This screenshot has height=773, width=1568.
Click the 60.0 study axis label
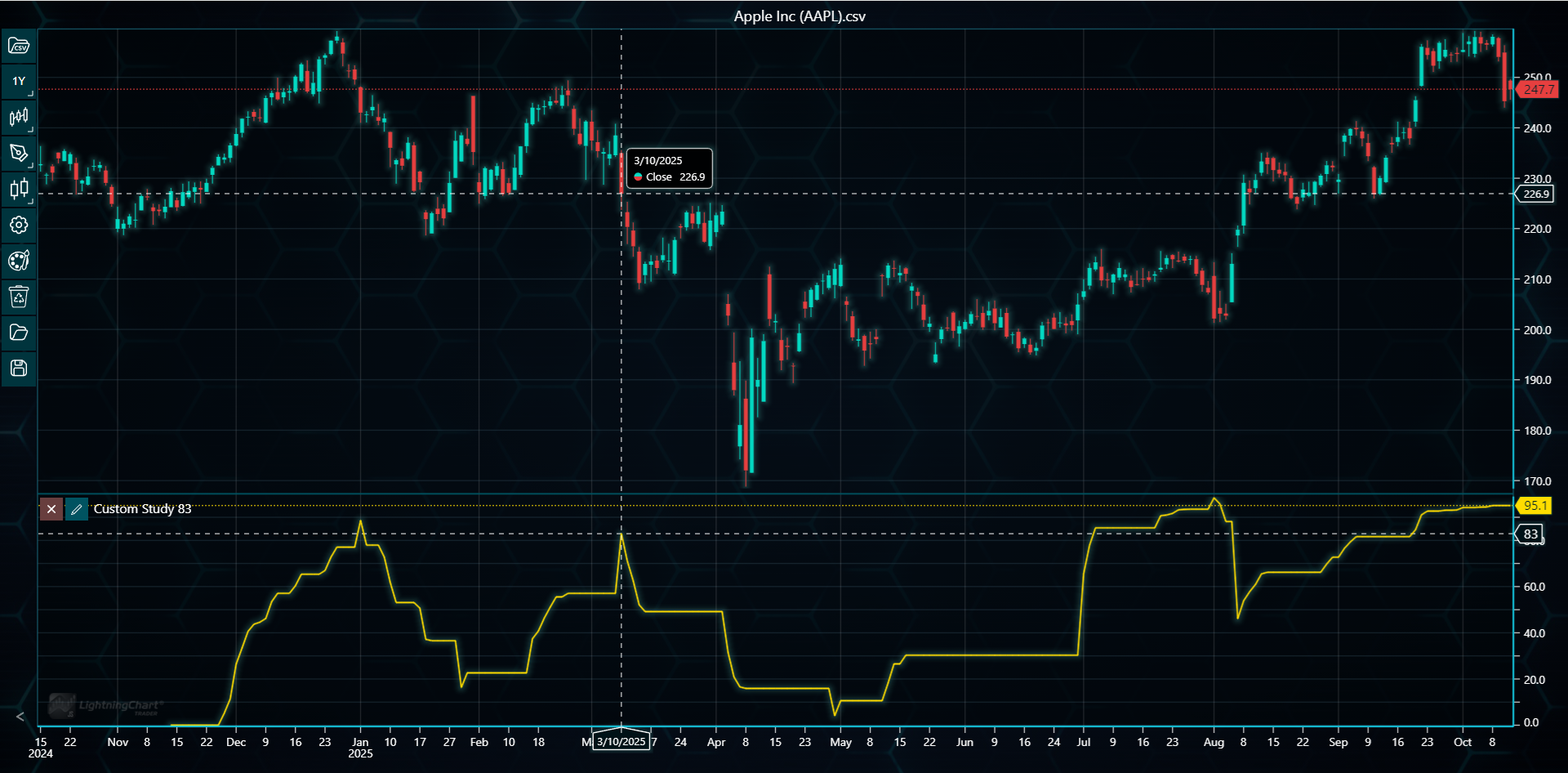coord(1534,587)
